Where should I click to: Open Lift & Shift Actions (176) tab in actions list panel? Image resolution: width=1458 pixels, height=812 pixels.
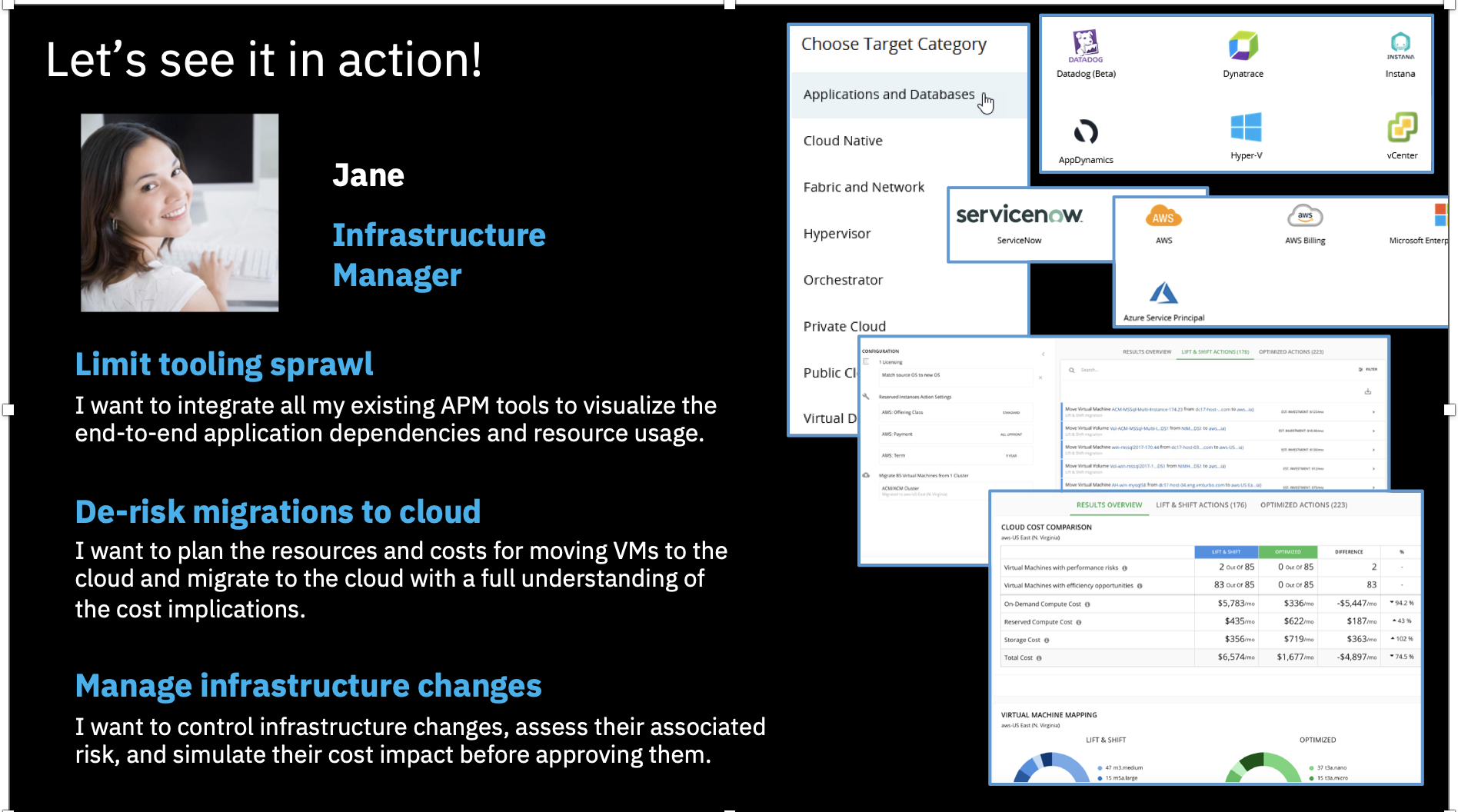click(1215, 352)
